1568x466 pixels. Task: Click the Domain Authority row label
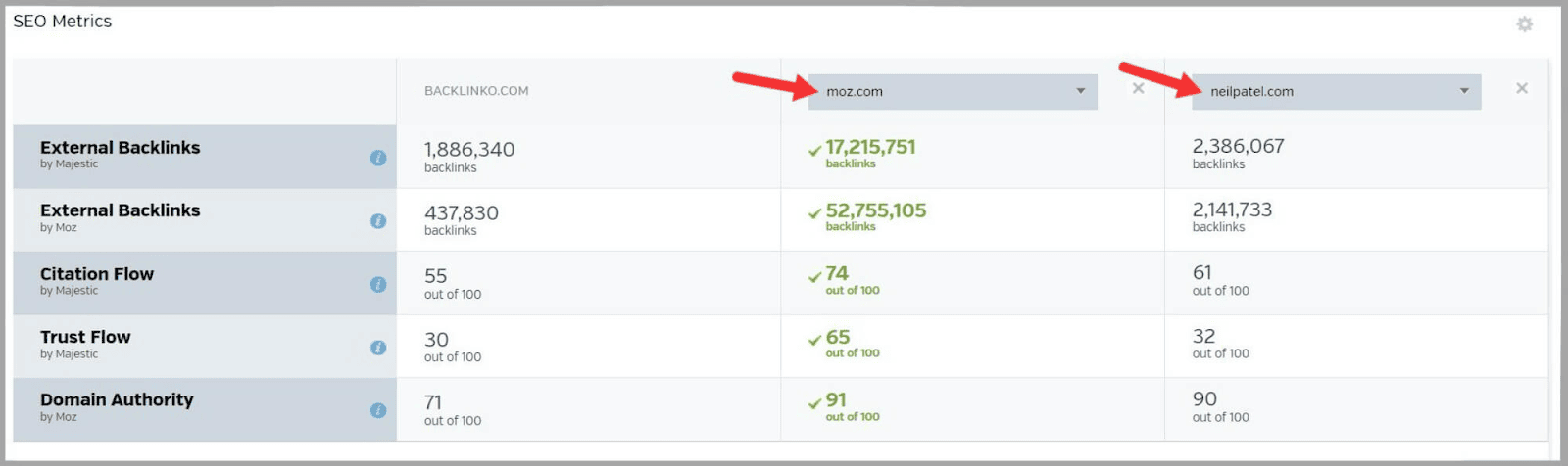(x=117, y=399)
